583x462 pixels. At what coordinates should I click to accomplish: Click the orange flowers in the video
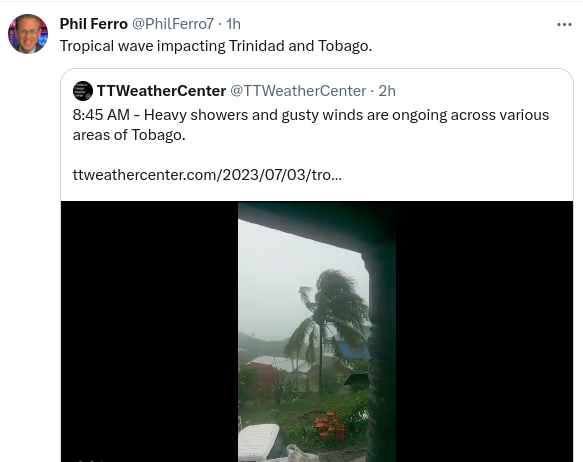[x=329, y=426]
